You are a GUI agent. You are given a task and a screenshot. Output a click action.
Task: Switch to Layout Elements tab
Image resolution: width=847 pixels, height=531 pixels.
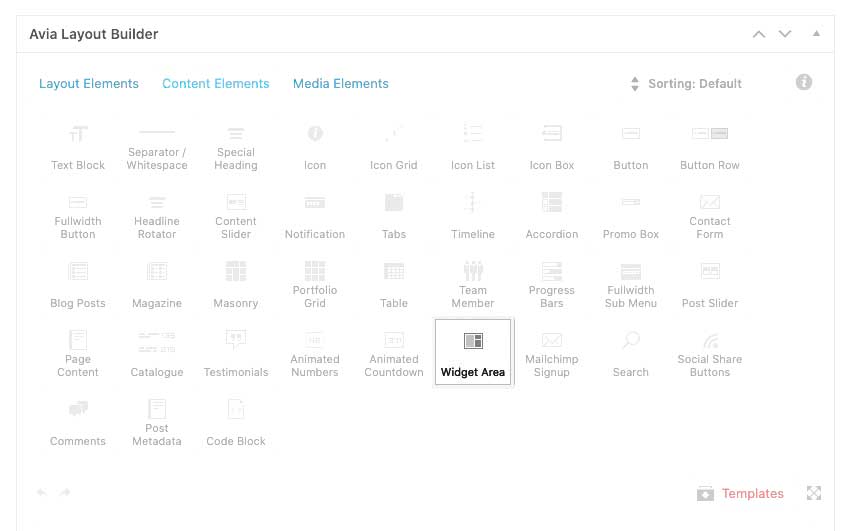(x=89, y=84)
